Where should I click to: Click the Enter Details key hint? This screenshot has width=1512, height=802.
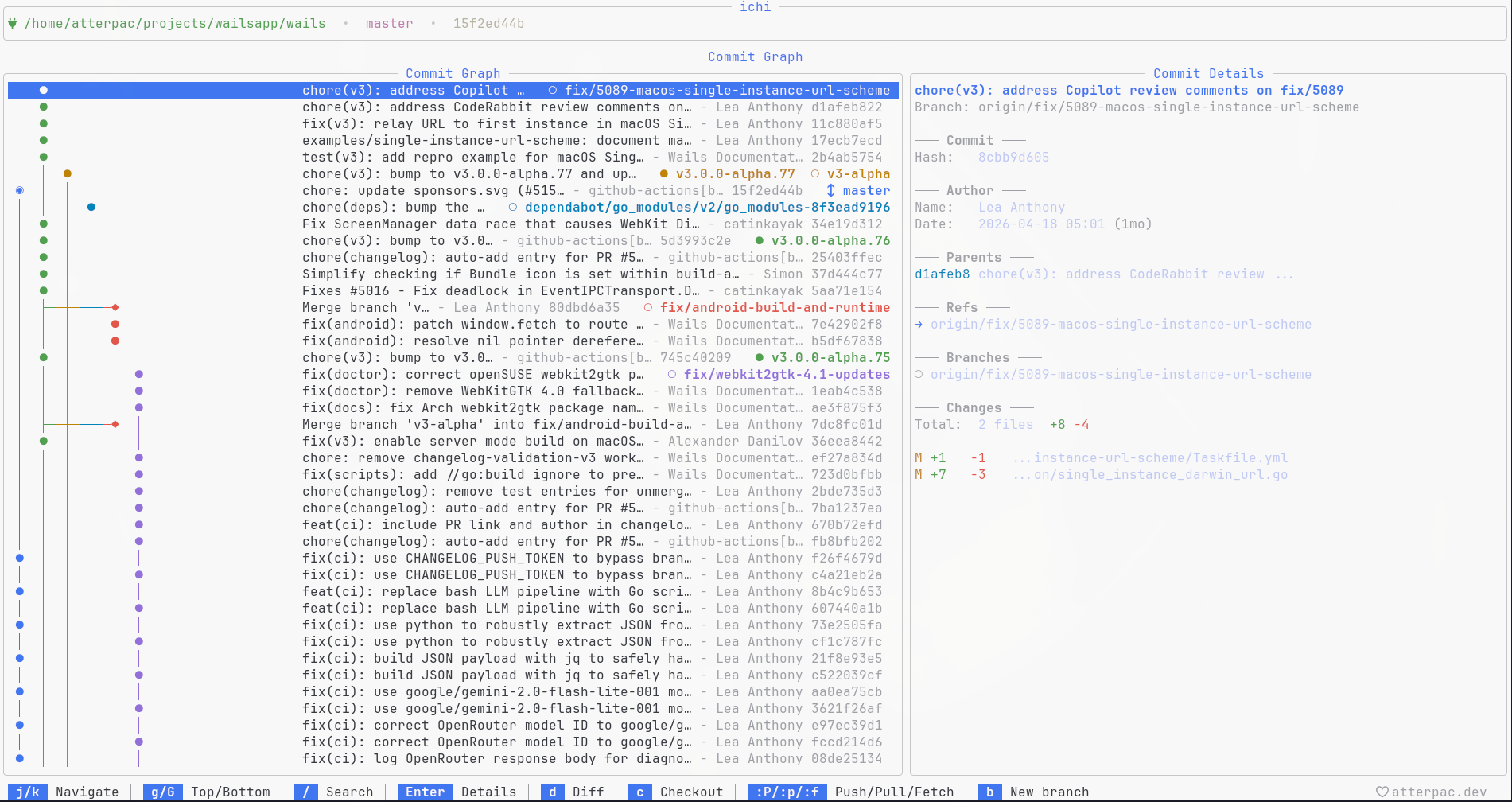pos(457,792)
